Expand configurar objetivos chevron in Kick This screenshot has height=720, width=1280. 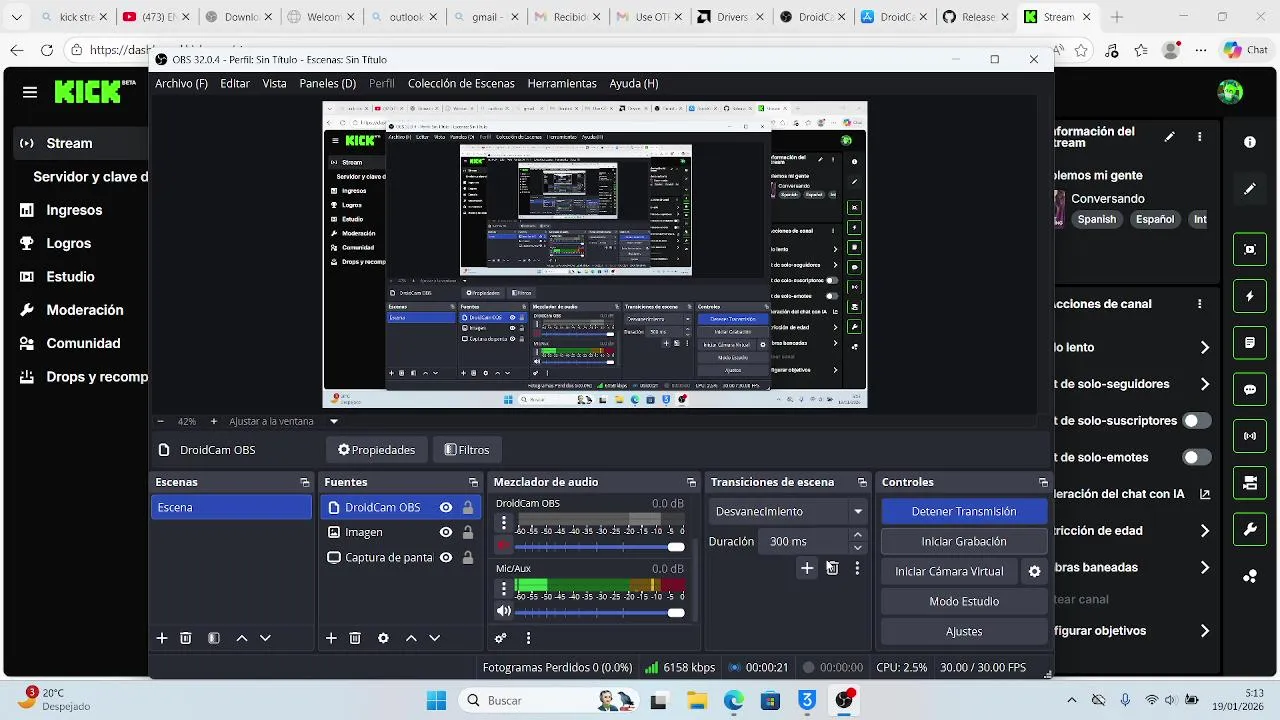[x=1204, y=631]
